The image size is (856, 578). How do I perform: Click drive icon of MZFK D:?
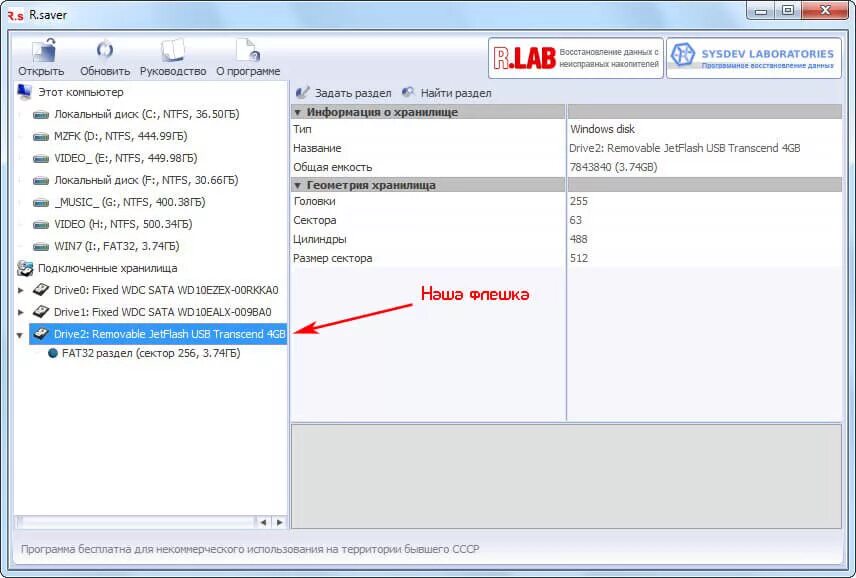41,136
